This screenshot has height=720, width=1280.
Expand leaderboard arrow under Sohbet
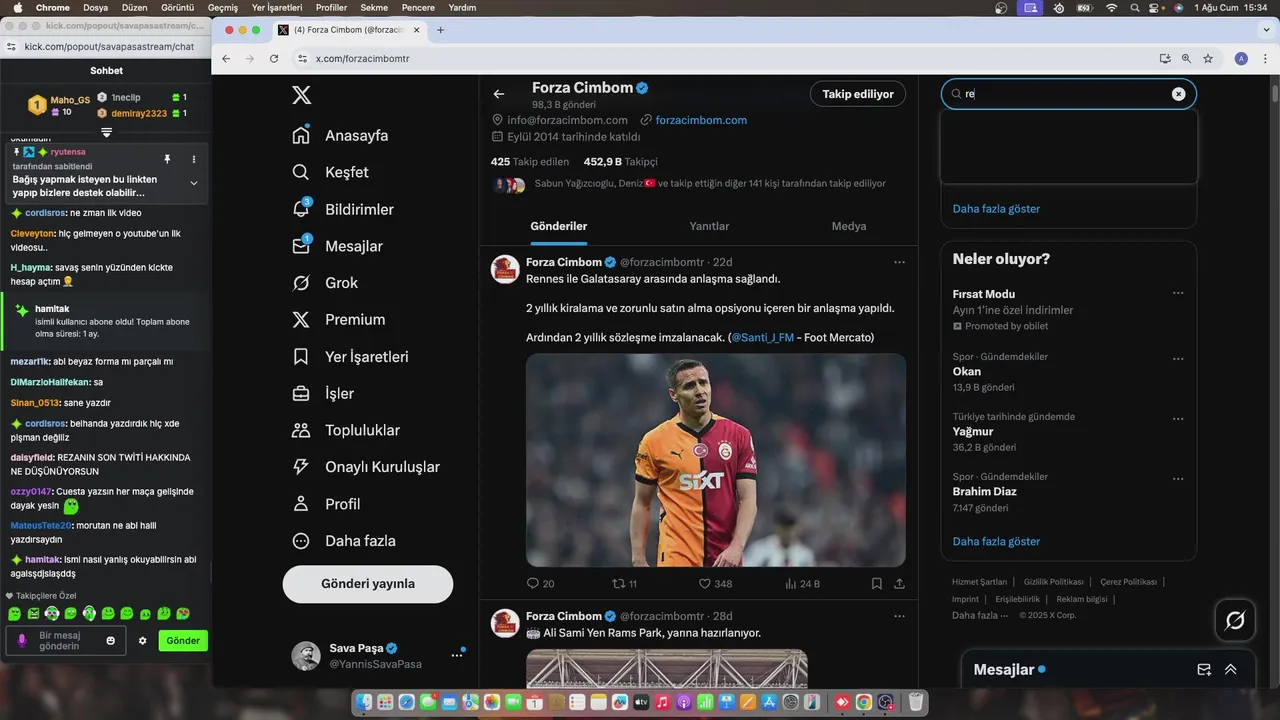click(x=107, y=132)
